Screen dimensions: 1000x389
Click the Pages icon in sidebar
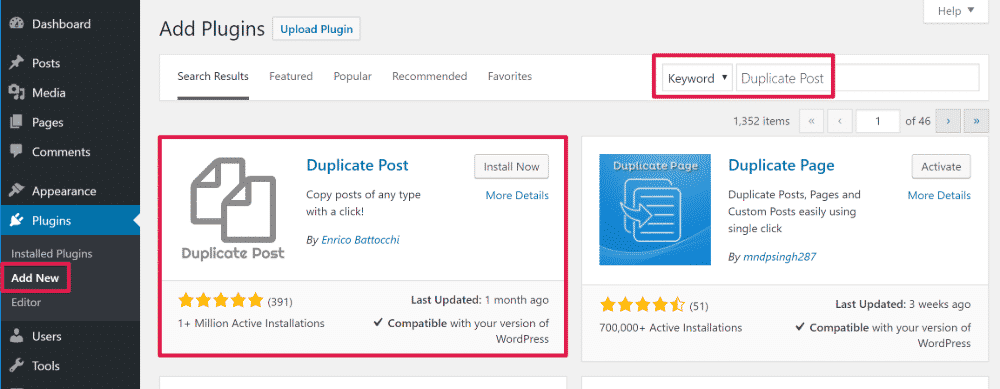click(x=17, y=122)
